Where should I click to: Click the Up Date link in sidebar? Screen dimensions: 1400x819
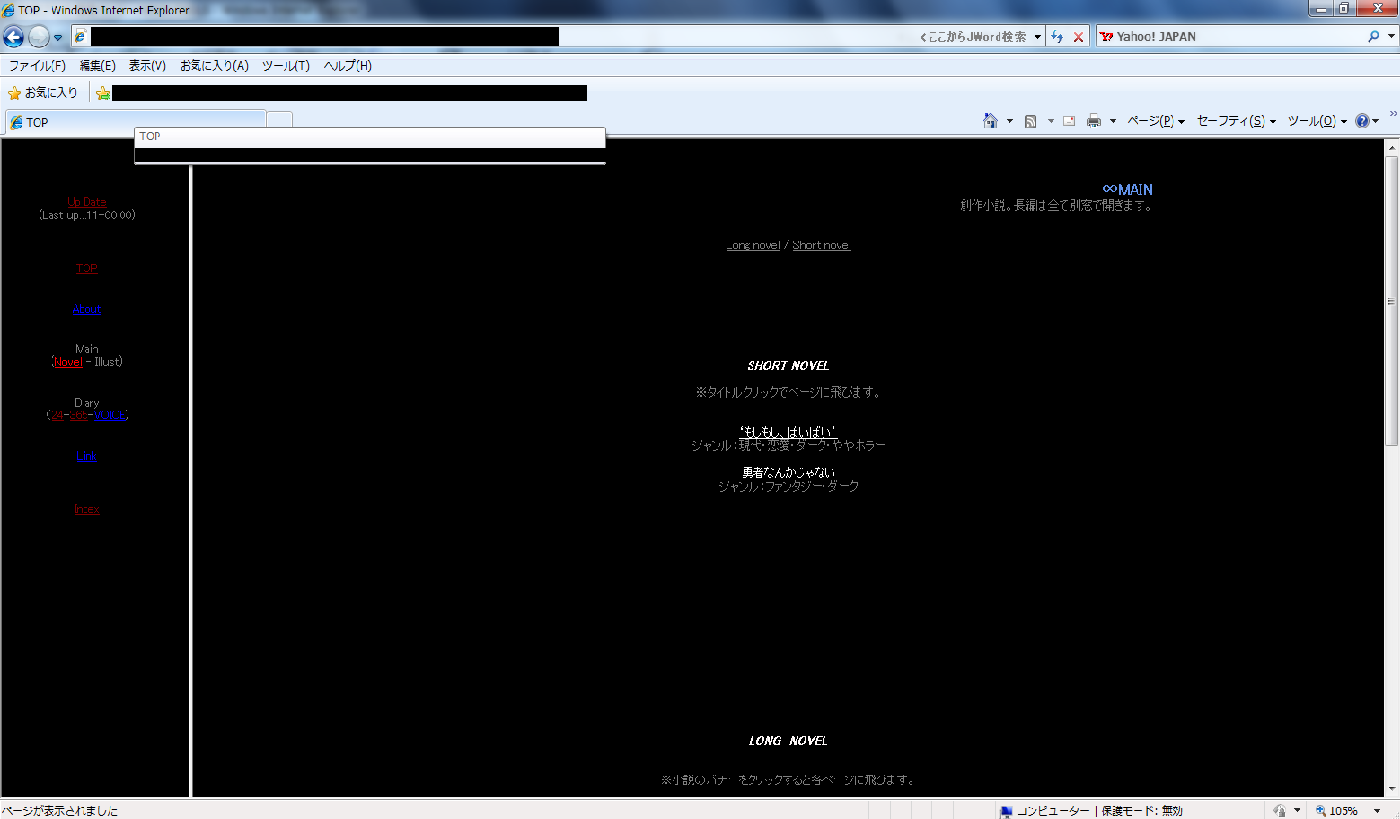coord(87,202)
